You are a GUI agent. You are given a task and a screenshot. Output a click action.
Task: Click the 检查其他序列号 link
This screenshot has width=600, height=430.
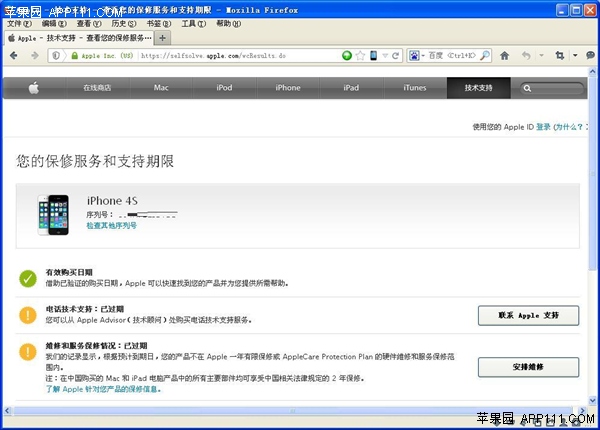[x=111, y=226]
